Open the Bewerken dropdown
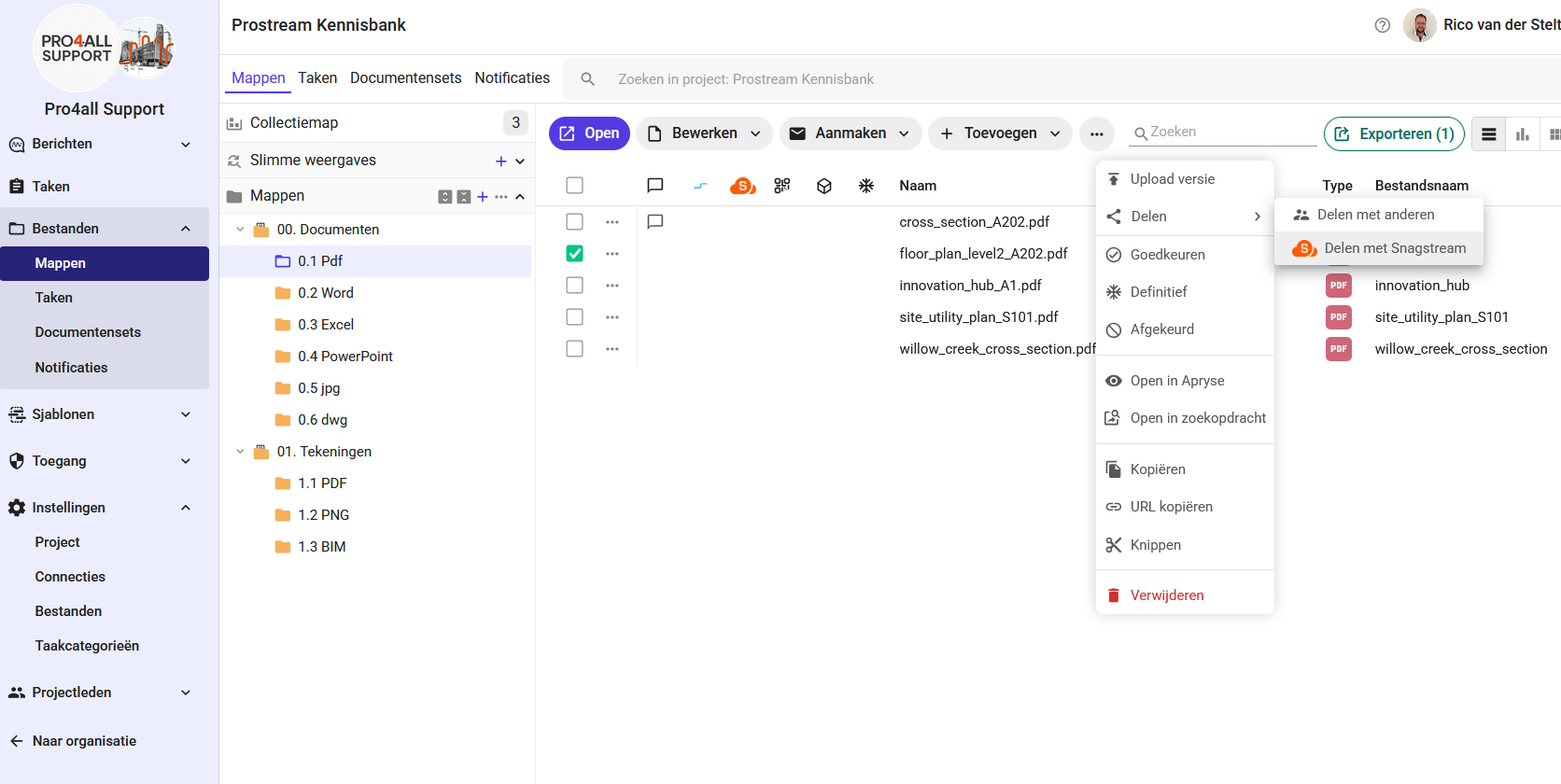The width and height of the screenshot is (1561, 784). coord(705,133)
